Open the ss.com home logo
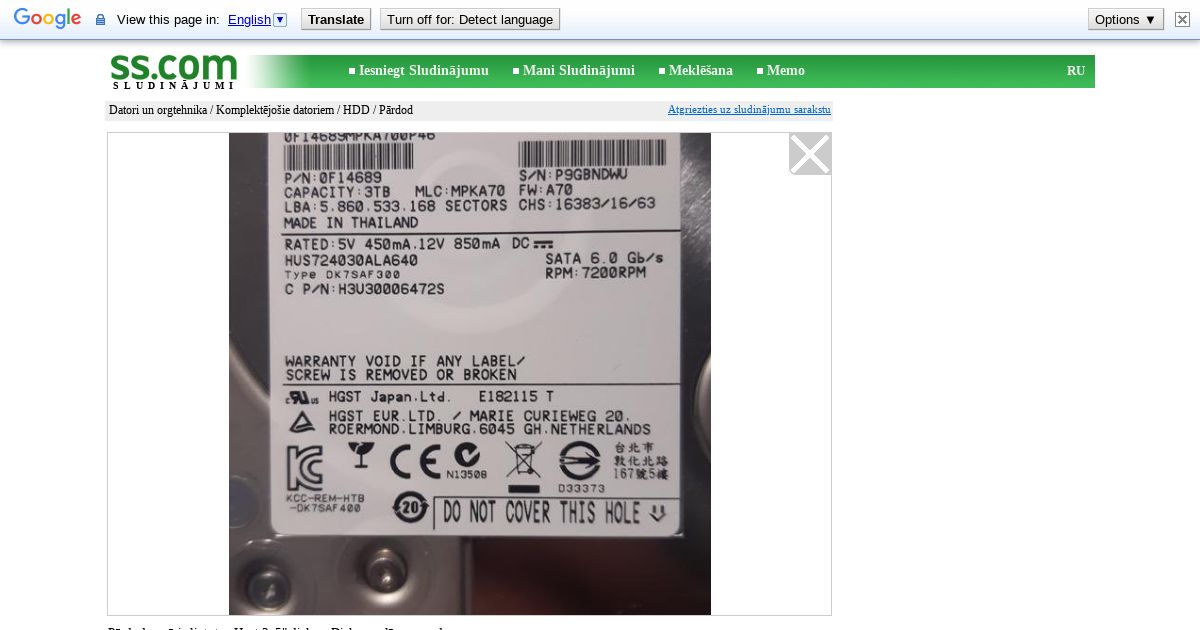1200x630 pixels. pos(173,71)
